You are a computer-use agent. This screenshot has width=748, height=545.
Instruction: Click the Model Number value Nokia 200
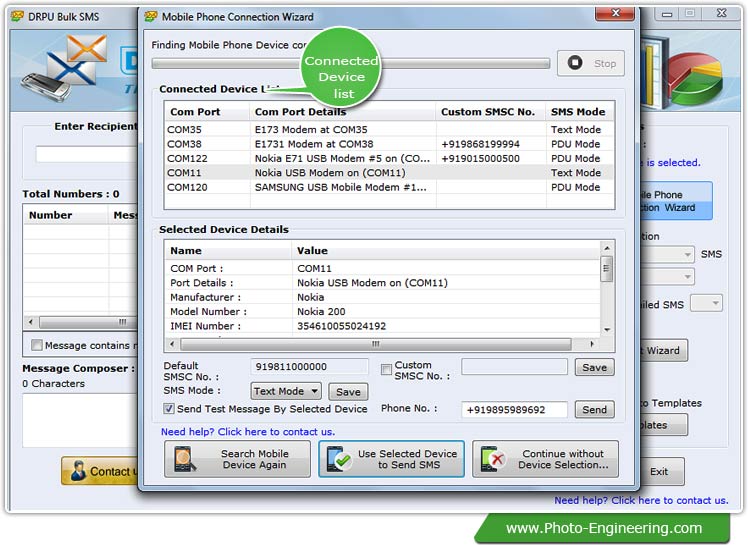[321, 312]
